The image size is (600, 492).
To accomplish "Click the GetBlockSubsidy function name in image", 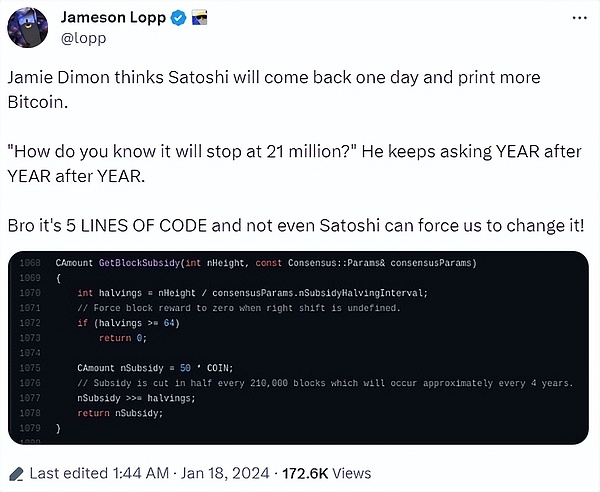I will click(x=139, y=263).
